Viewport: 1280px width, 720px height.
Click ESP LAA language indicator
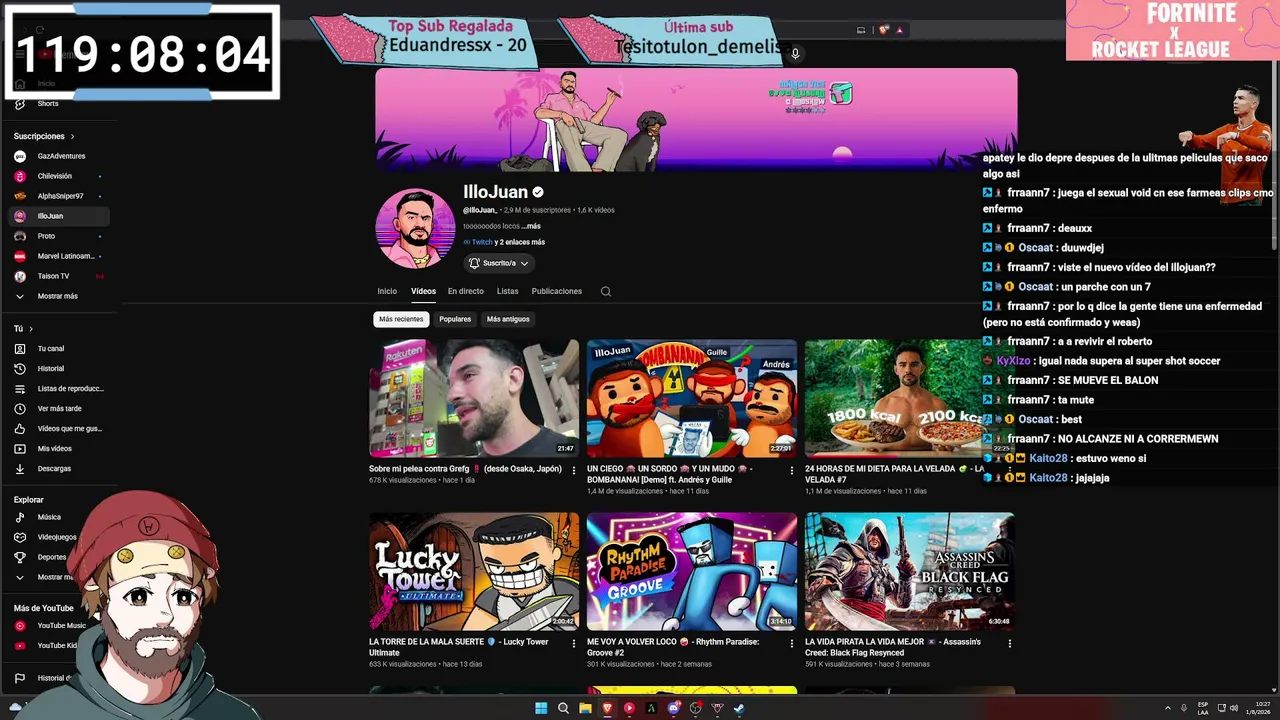[x=1204, y=708]
